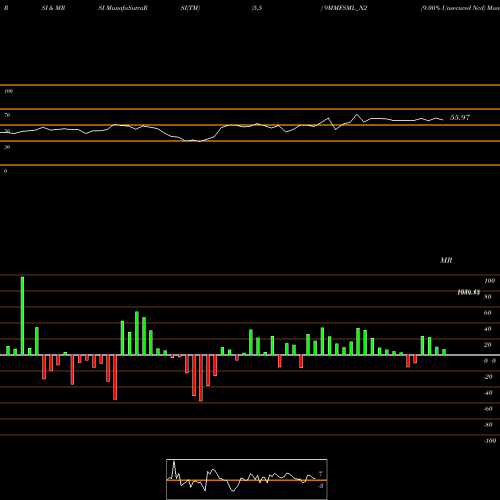The width and height of the screenshot is (500, 500).
Task: Click the 'MR' panel label
Action: pyautogui.click(x=446, y=260)
